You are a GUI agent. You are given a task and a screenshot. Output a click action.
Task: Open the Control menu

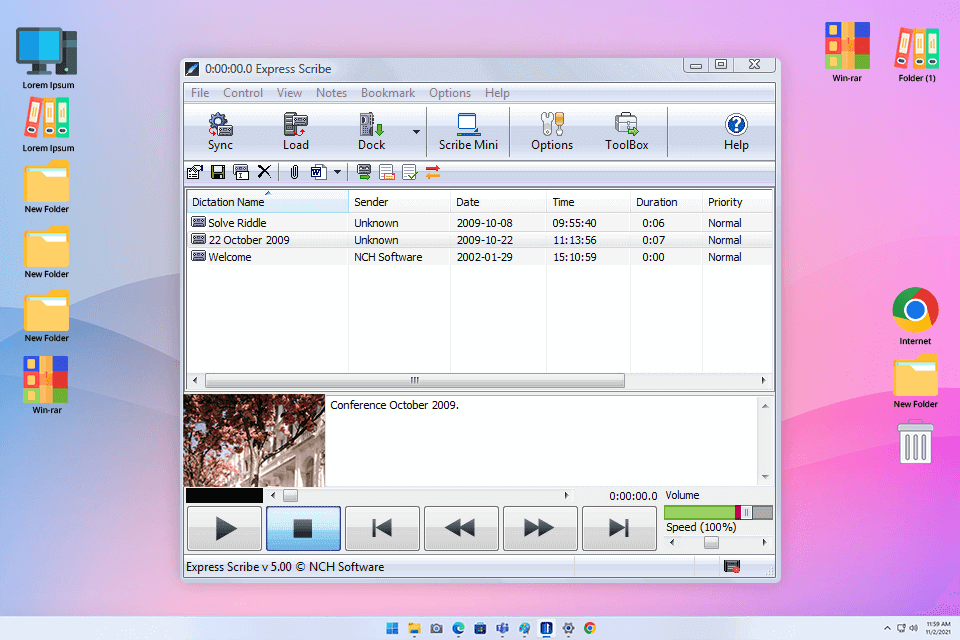coord(243,92)
